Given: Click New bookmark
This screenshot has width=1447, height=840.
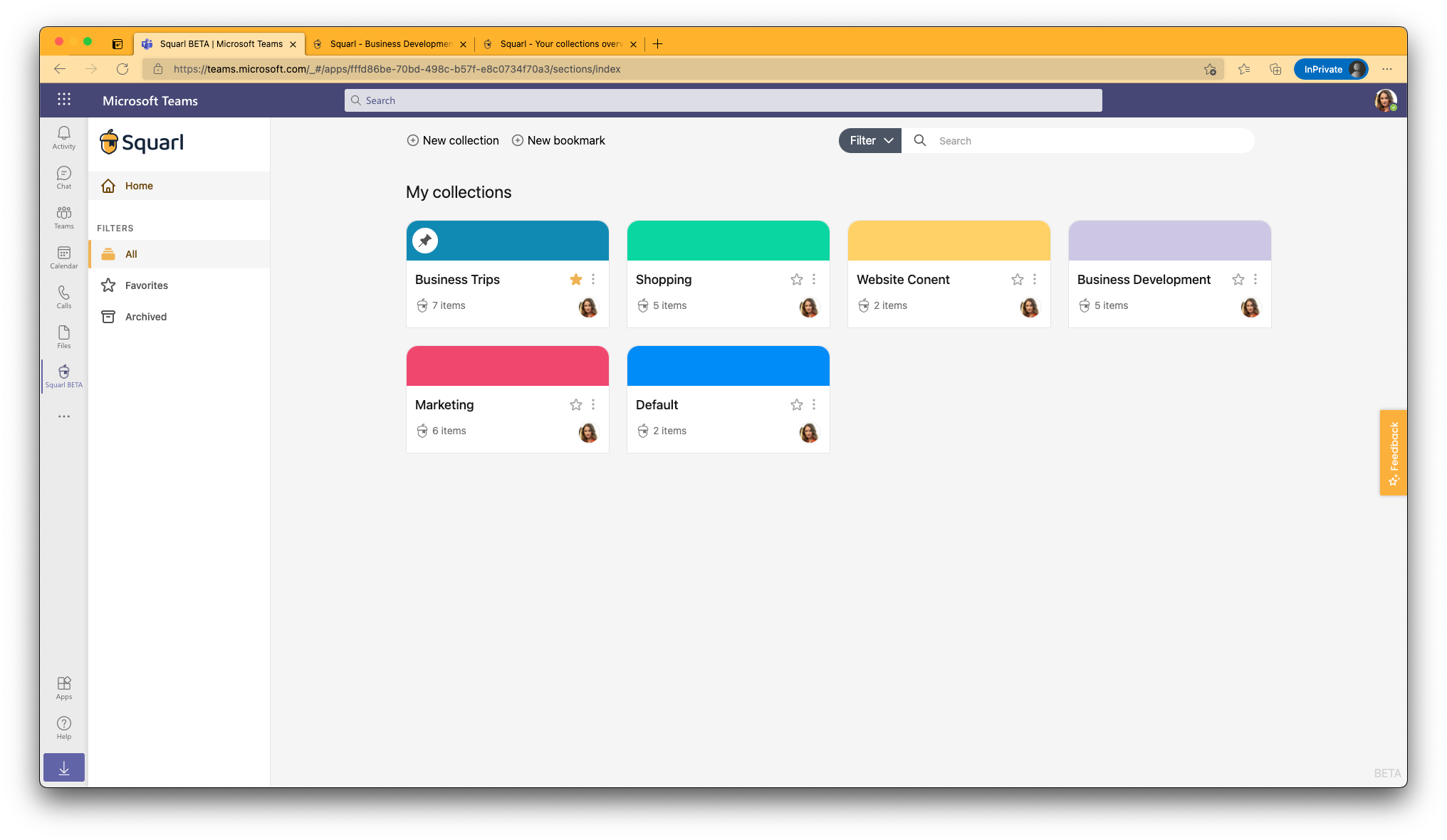Looking at the screenshot, I should pyautogui.click(x=559, y=141).
